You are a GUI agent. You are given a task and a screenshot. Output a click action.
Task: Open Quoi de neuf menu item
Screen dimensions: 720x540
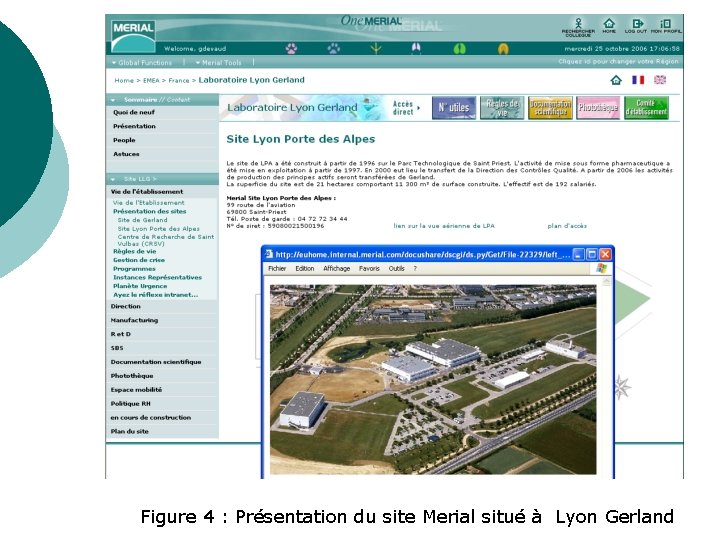[134, 112]
